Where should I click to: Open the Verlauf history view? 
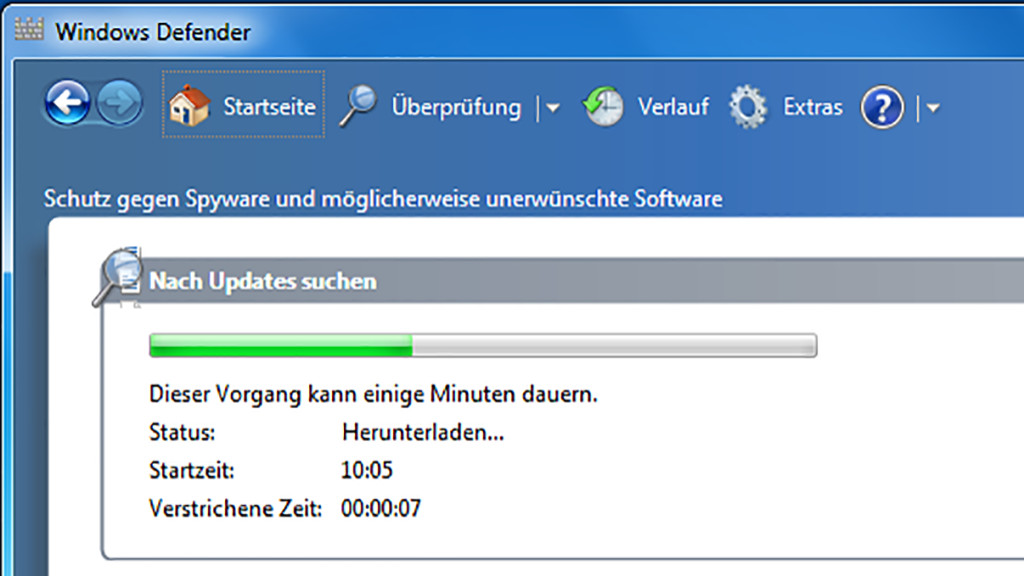673,106
